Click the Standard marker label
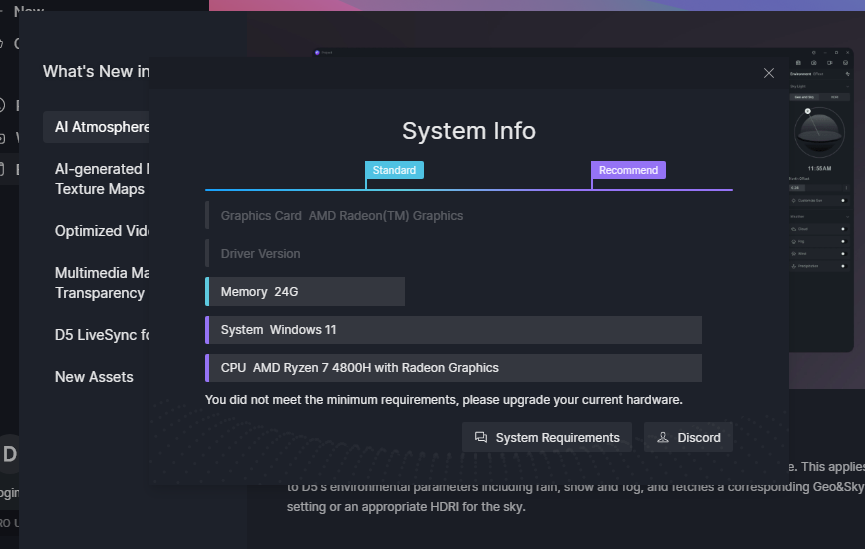 (x=394, y=170)
